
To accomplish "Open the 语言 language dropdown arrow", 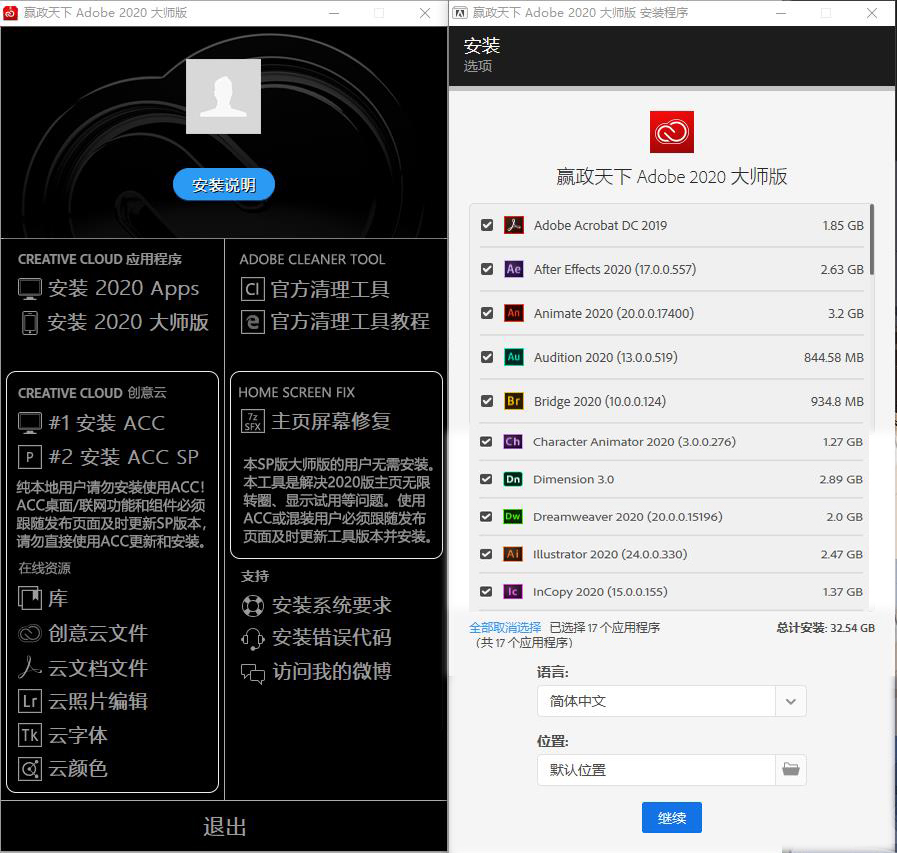I will click(791, 701).
